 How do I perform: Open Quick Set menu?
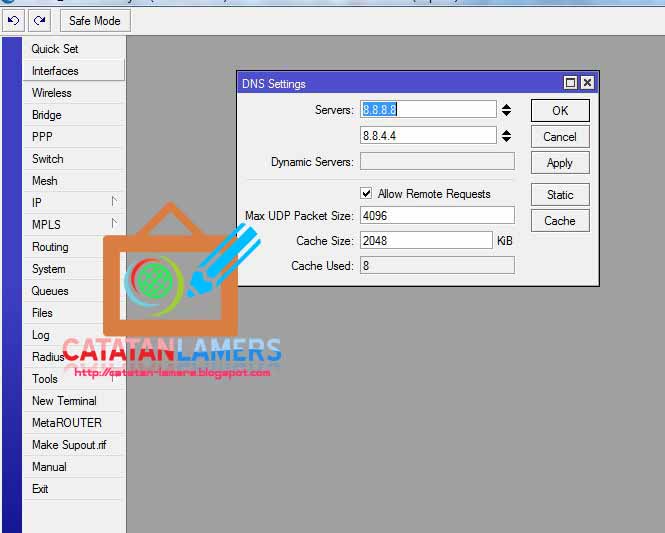[x=74, y=49]
